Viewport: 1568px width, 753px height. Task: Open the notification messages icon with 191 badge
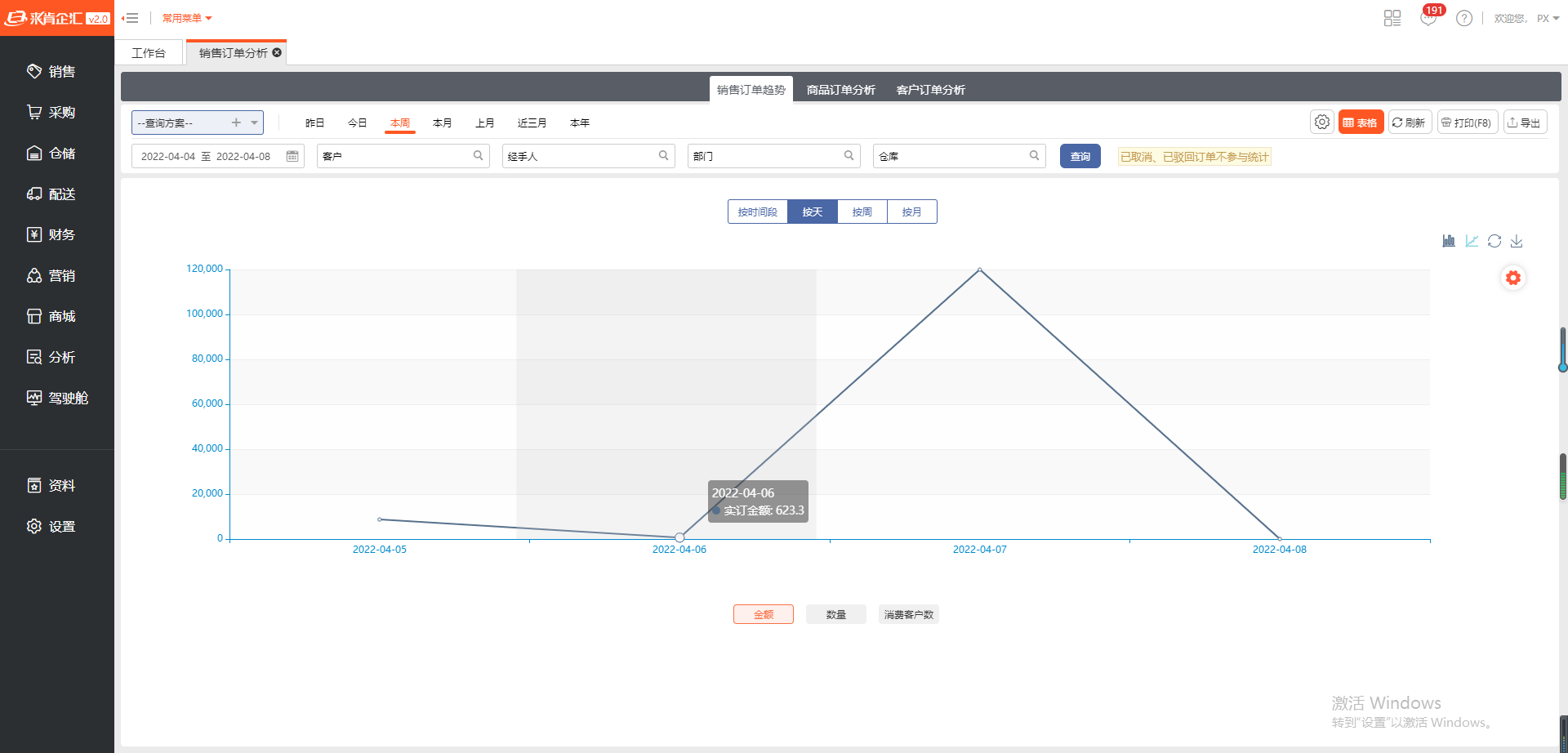coord(1428,18)
